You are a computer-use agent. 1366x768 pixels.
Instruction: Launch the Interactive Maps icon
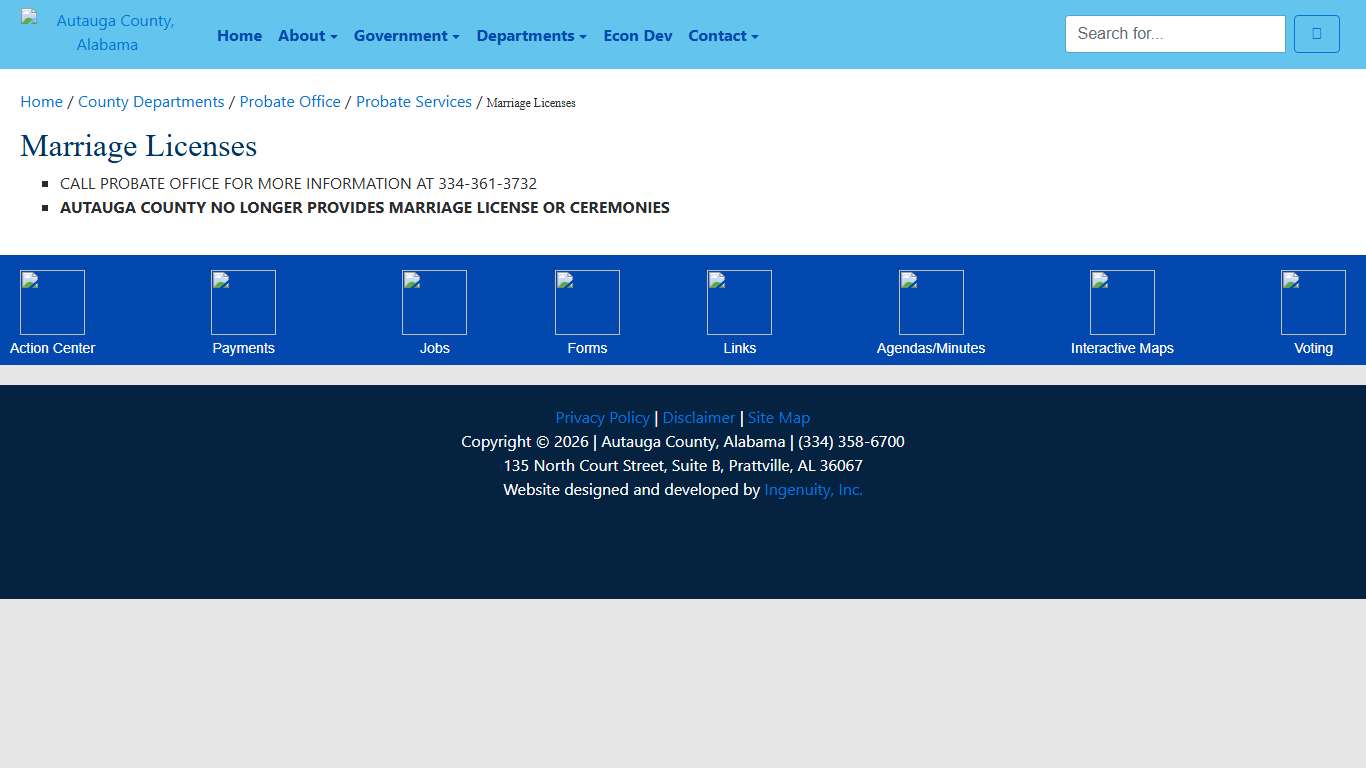coord(1122,302)
